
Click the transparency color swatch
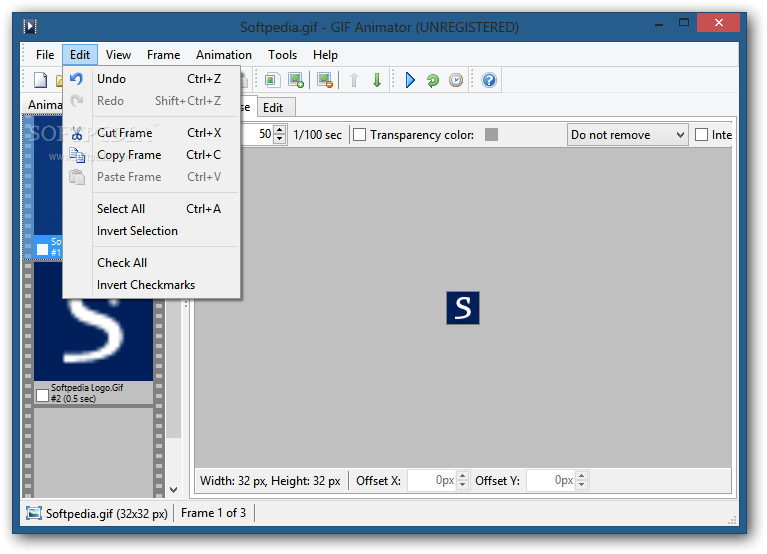click(491, 135)
